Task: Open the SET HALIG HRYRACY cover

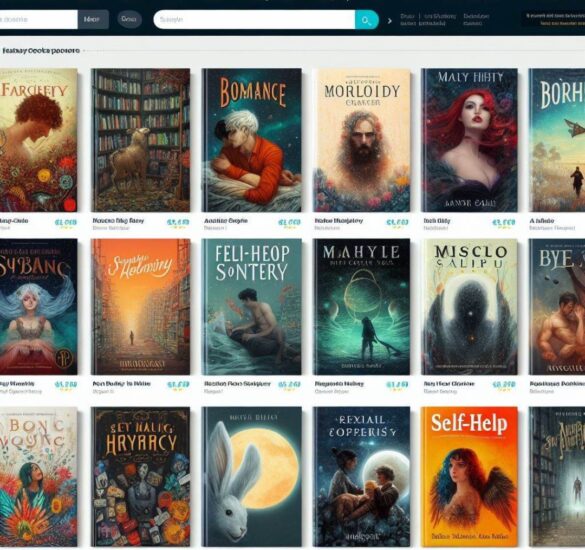Action: coord(140,477)
